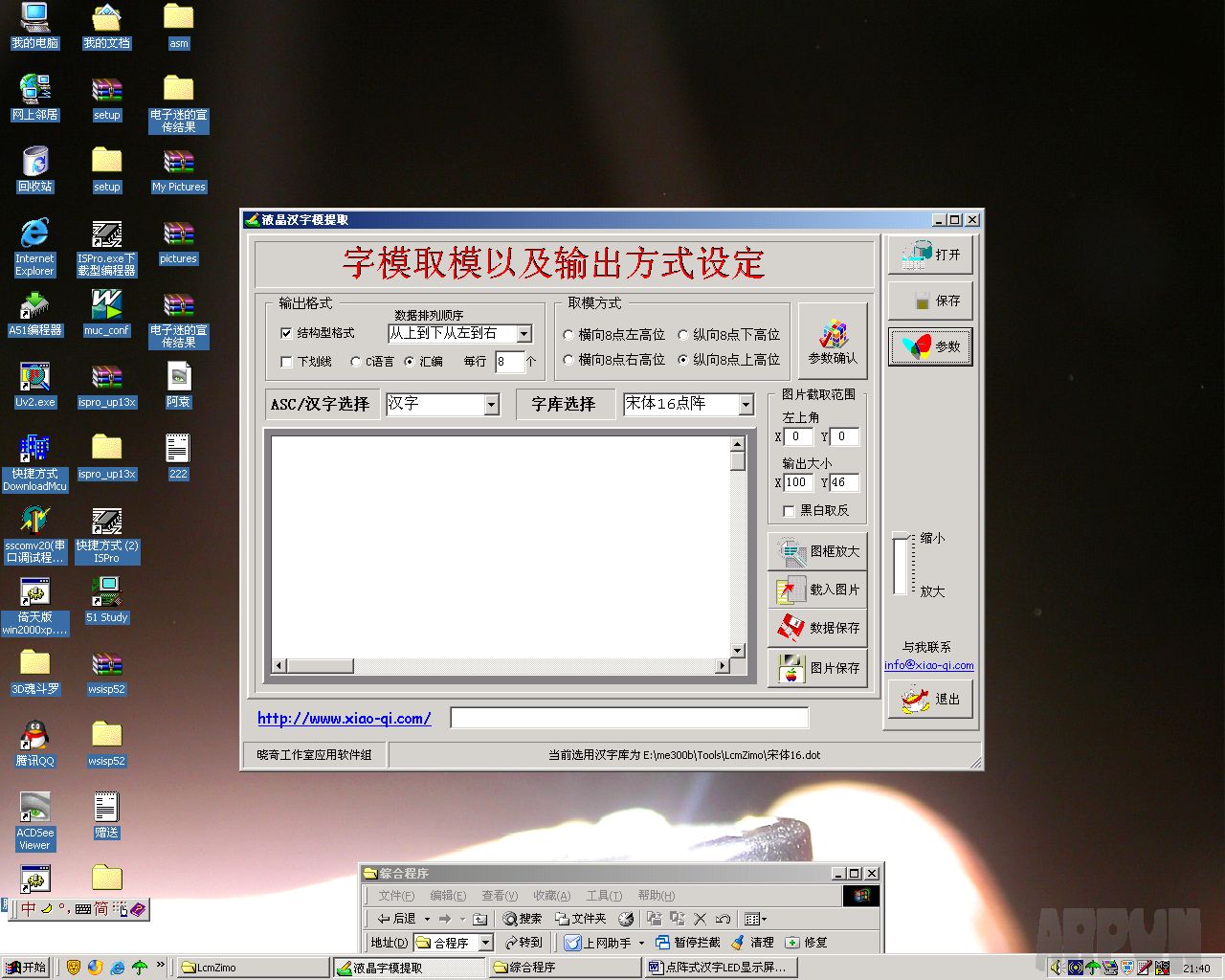Click the 参数确认 dice icon
The image size is (1225, 980).
832,335
